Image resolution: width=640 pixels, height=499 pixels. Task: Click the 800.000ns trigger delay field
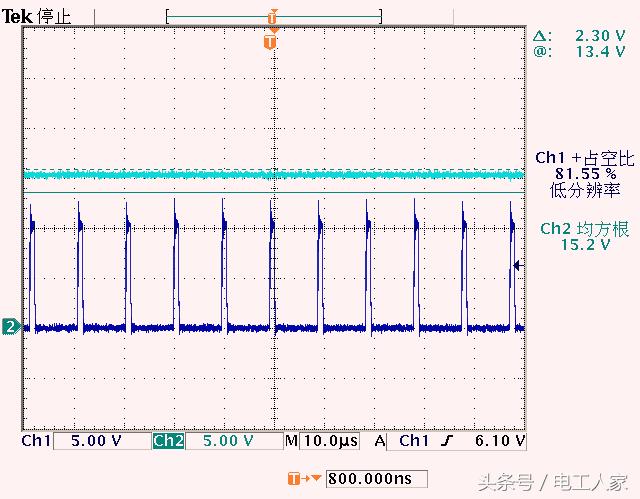[377, 479]
